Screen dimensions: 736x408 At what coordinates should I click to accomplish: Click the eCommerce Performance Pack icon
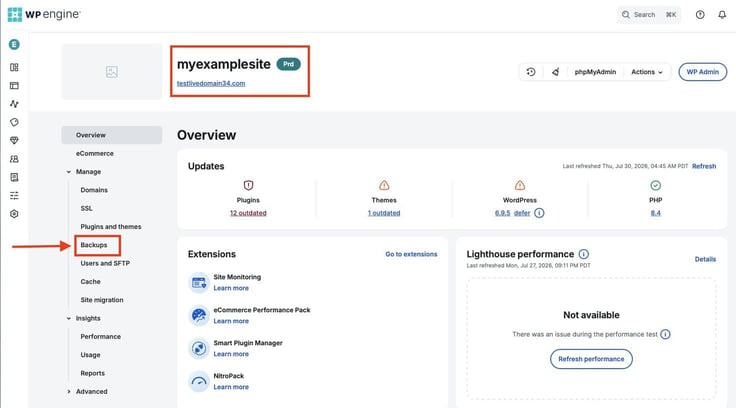point(199,316)
